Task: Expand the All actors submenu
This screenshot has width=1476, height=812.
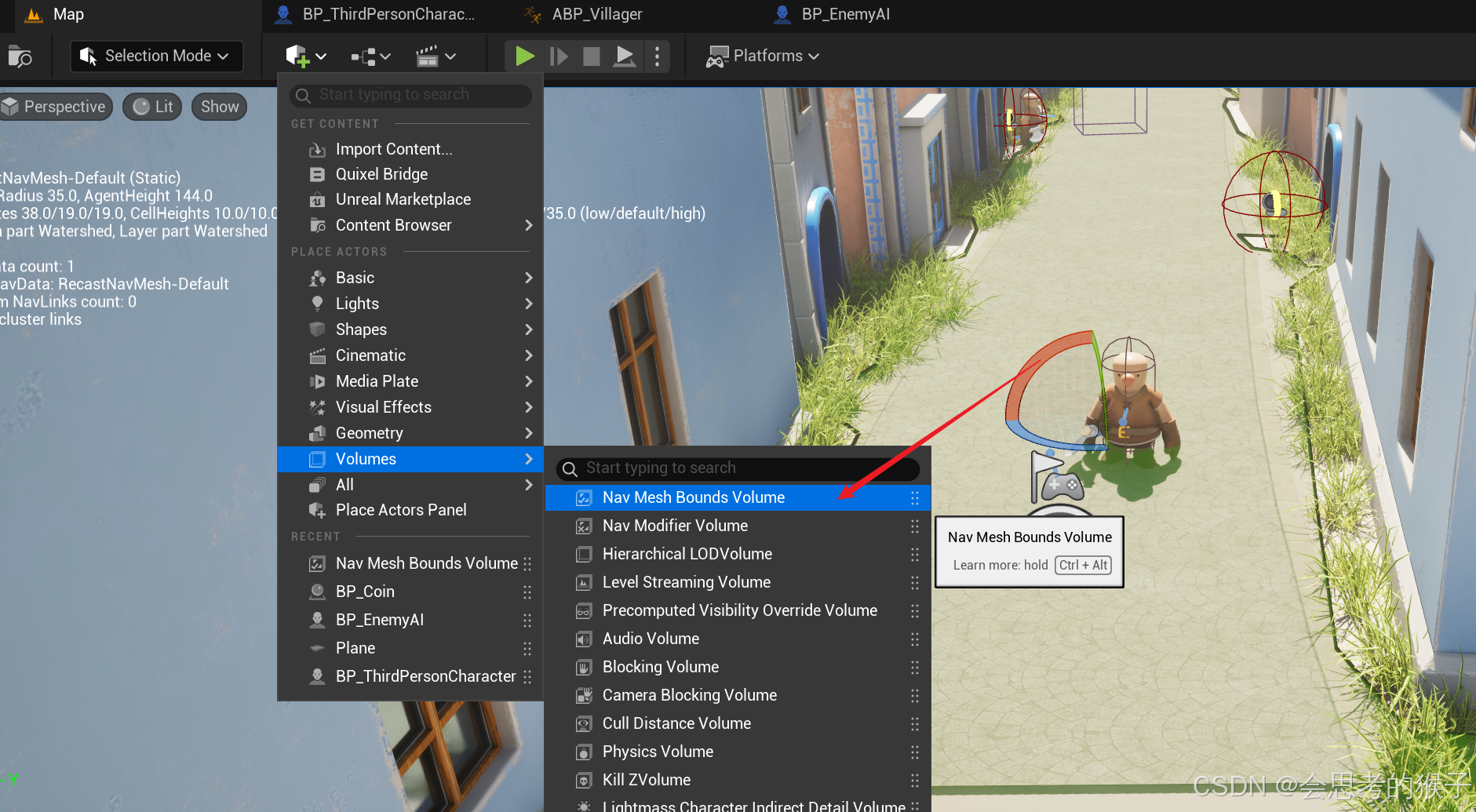Action: pos(410,485)
